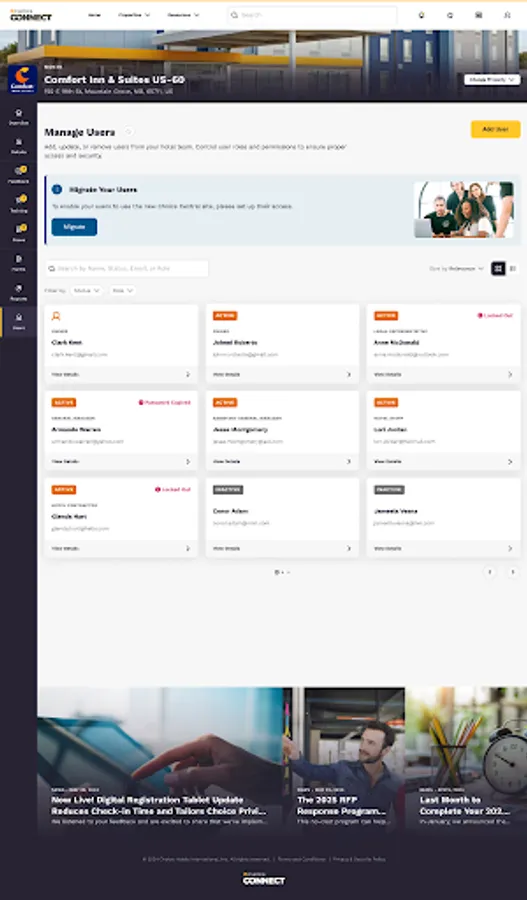Open Anne McDonald card arrow
527x900 pixels.
point(510,374)
